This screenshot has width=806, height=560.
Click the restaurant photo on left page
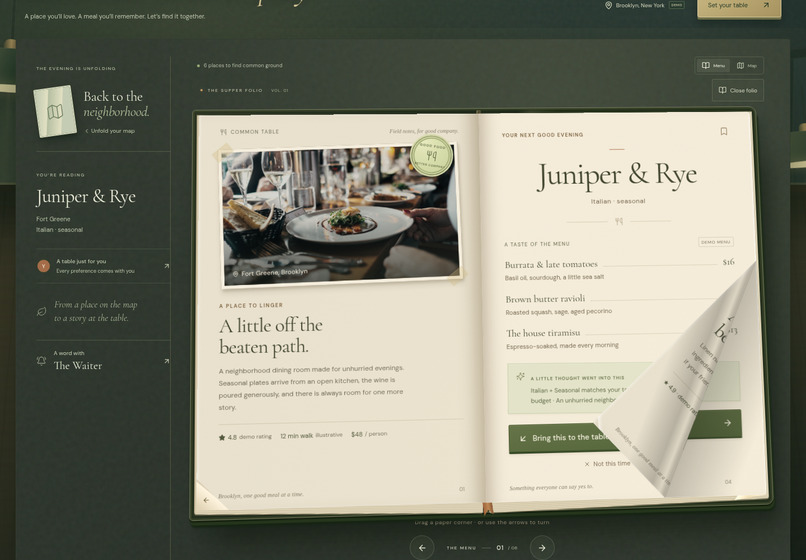point(341,215)
